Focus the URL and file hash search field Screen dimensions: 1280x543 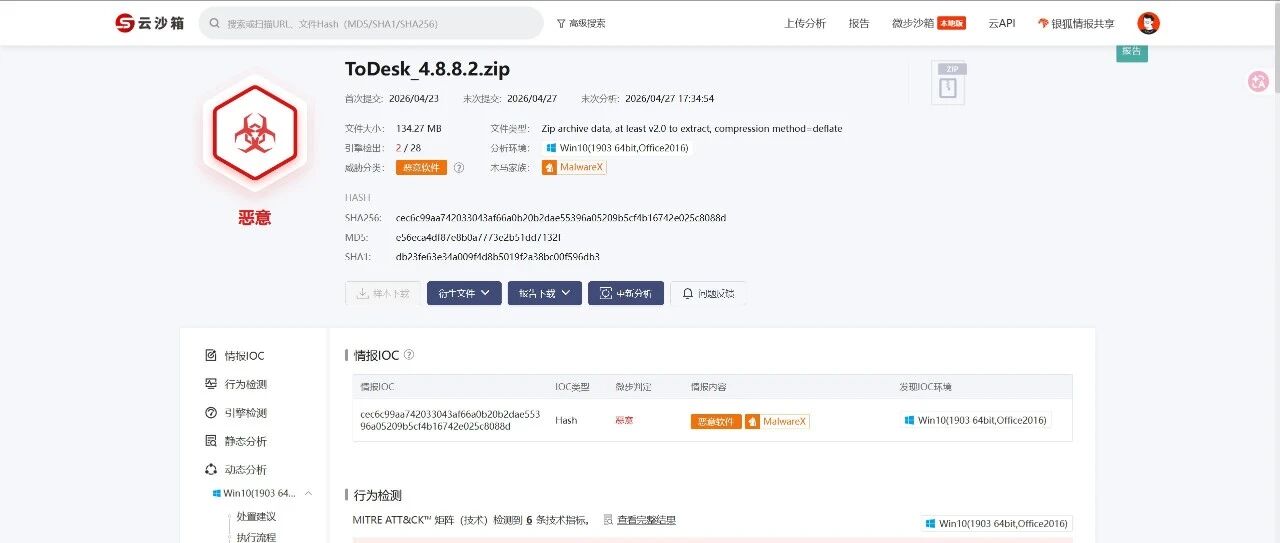click(x=371, y=23)
